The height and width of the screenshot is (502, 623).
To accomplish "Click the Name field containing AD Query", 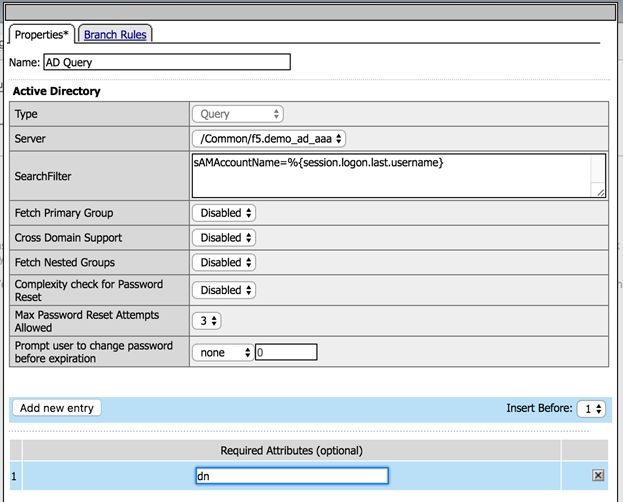I will (166, 62).
